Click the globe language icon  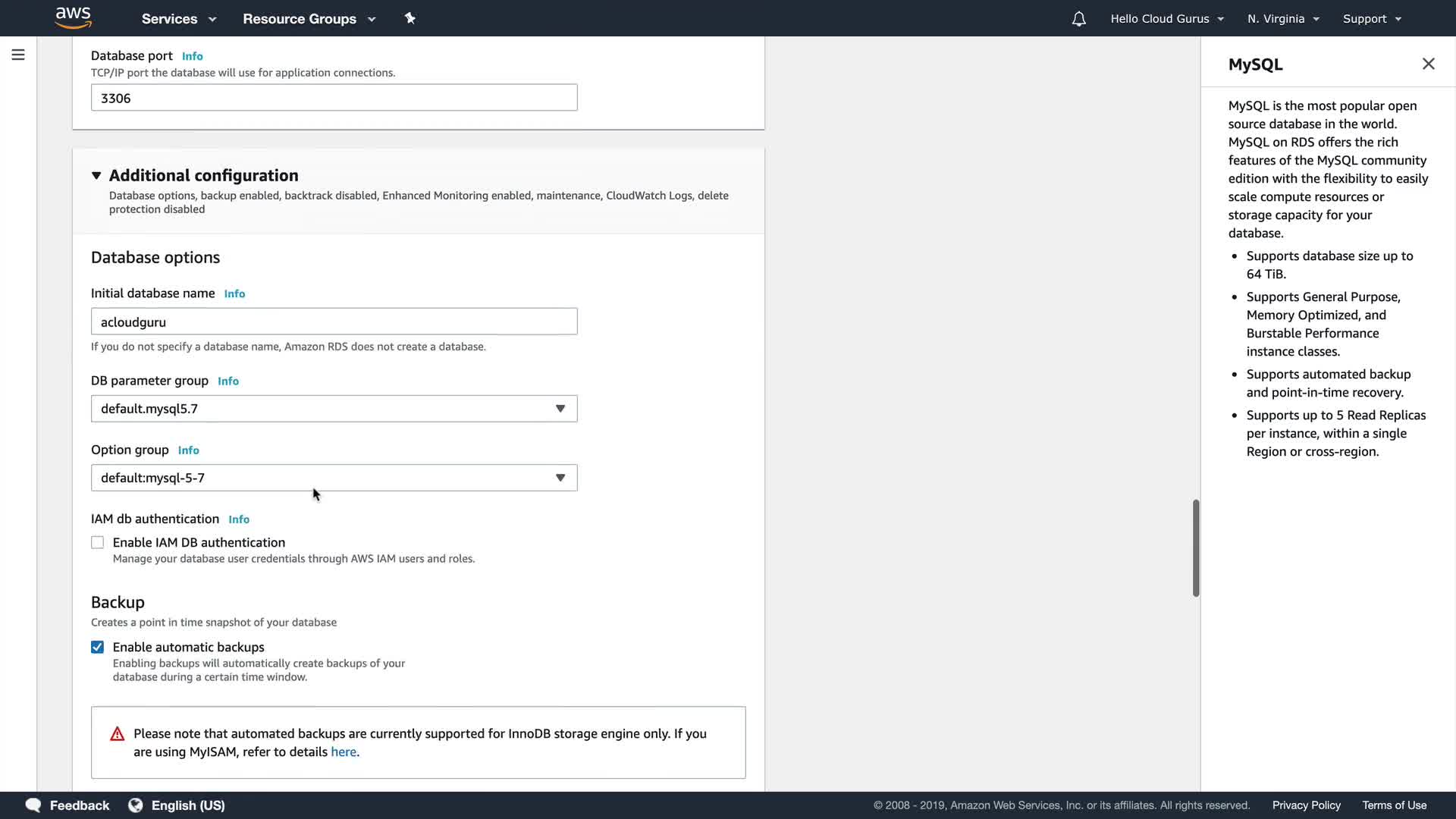pos(136,805)
